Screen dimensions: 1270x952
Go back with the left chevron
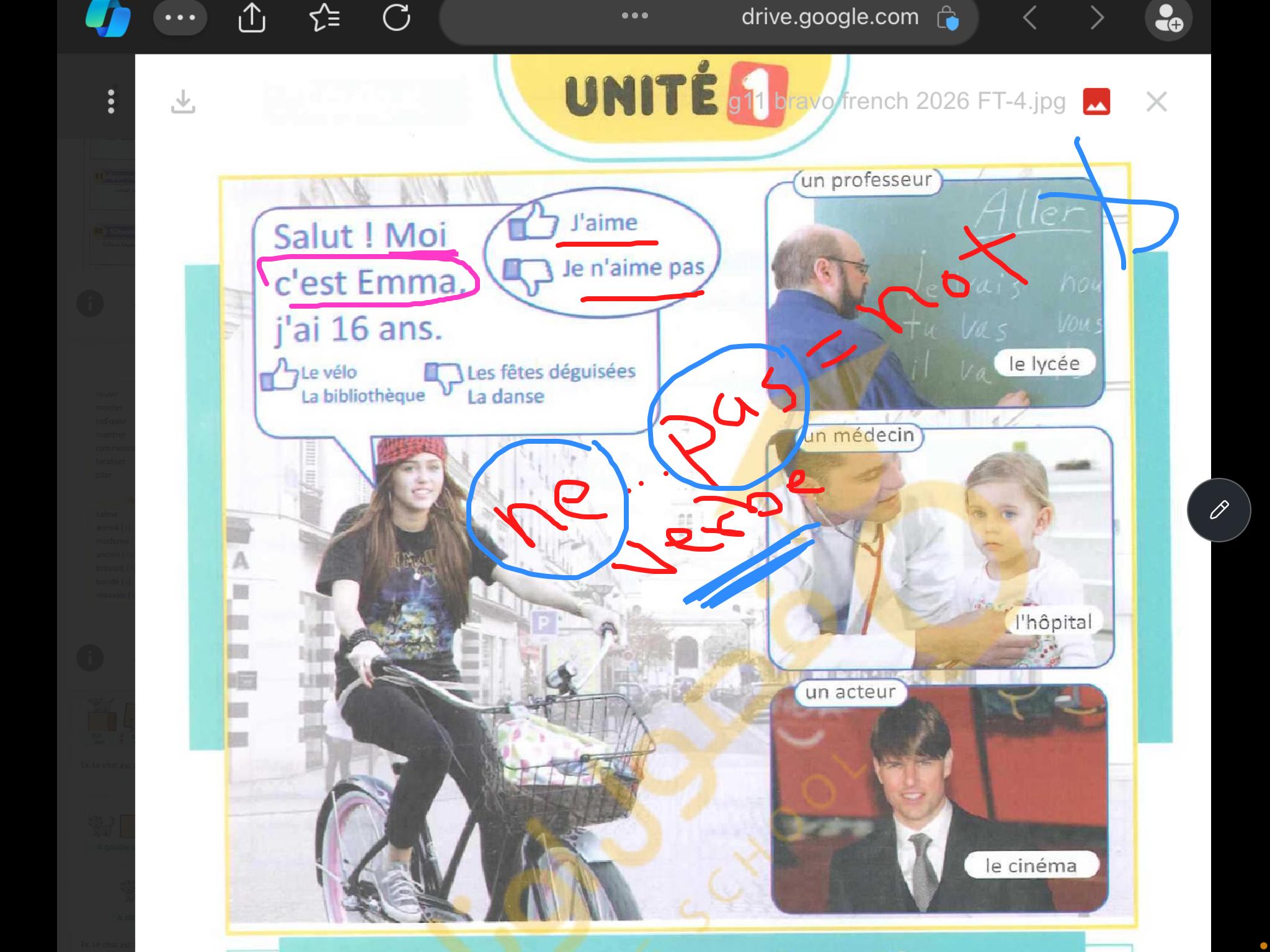point(1029,18)
